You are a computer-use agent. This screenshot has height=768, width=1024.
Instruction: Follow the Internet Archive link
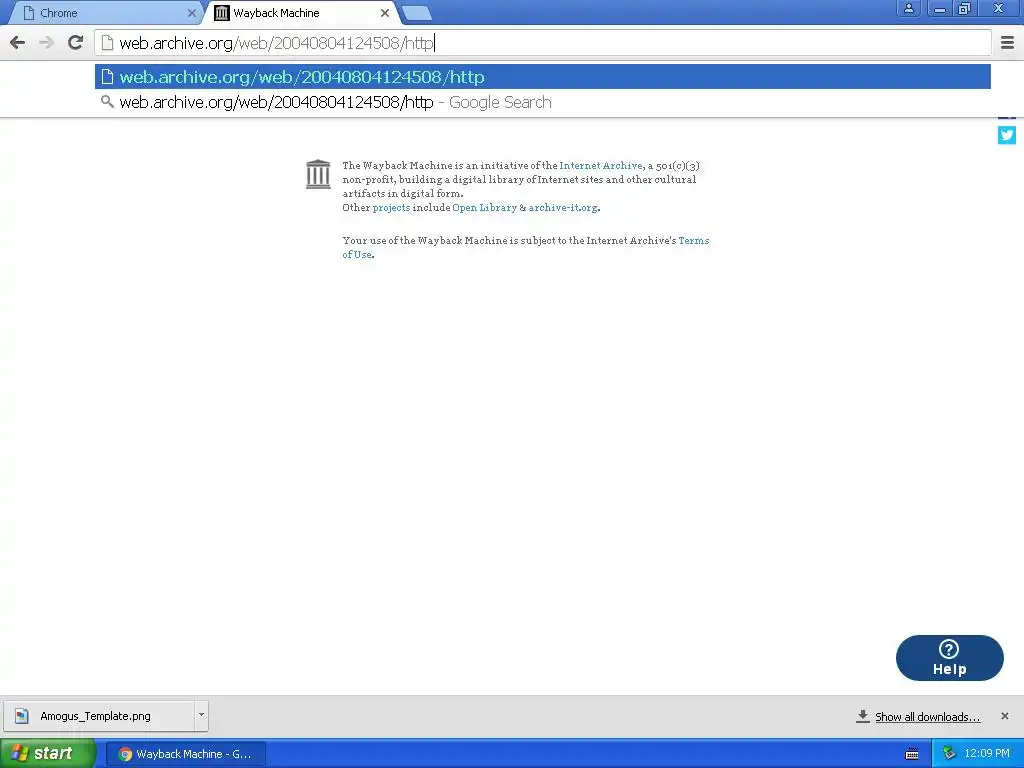tap(601, 166)
